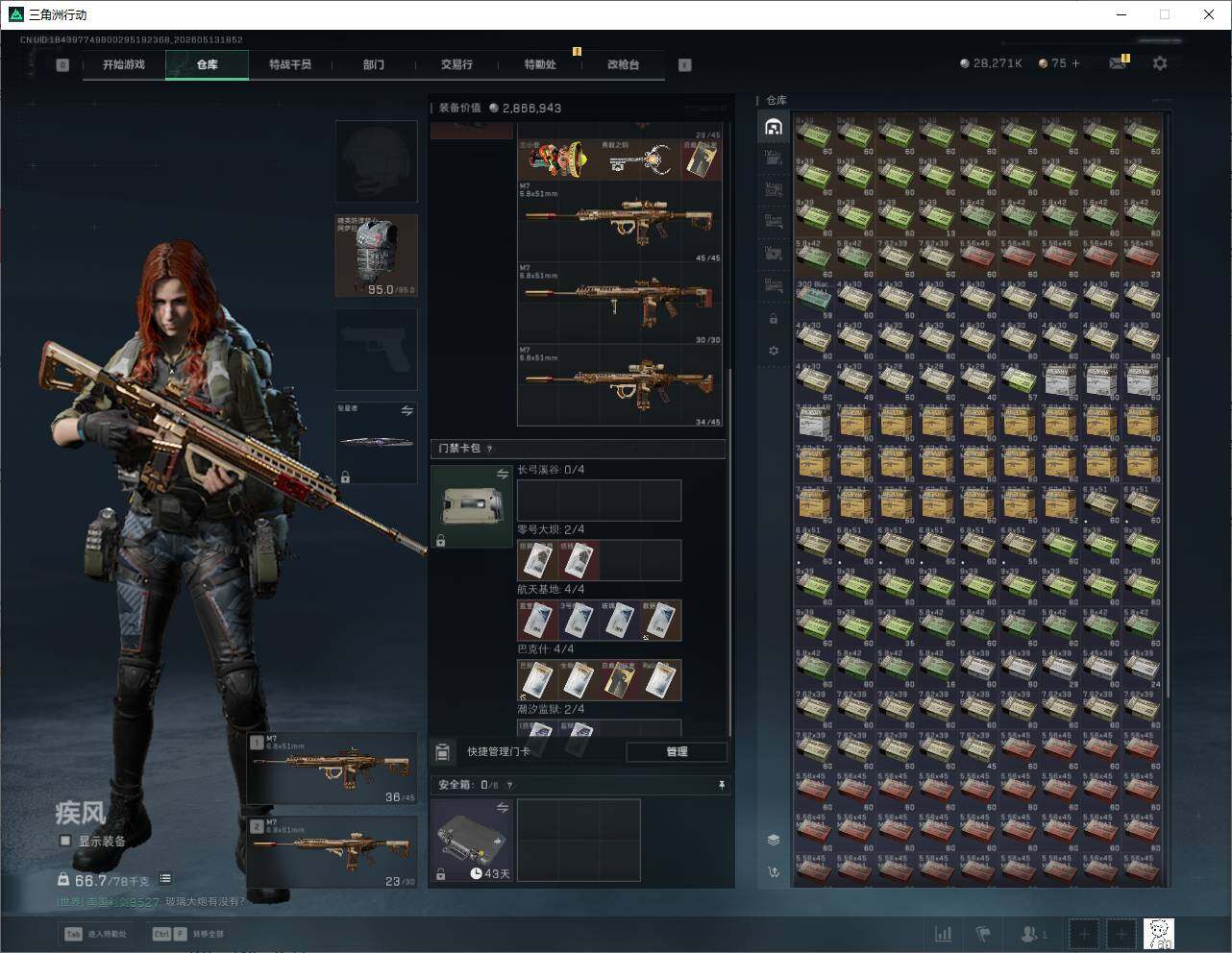Select backpack M7 rifle with 45/45 ammo
Image resolution: width=1232 pixels, height=953 pixels.
[x=620, y=222]
